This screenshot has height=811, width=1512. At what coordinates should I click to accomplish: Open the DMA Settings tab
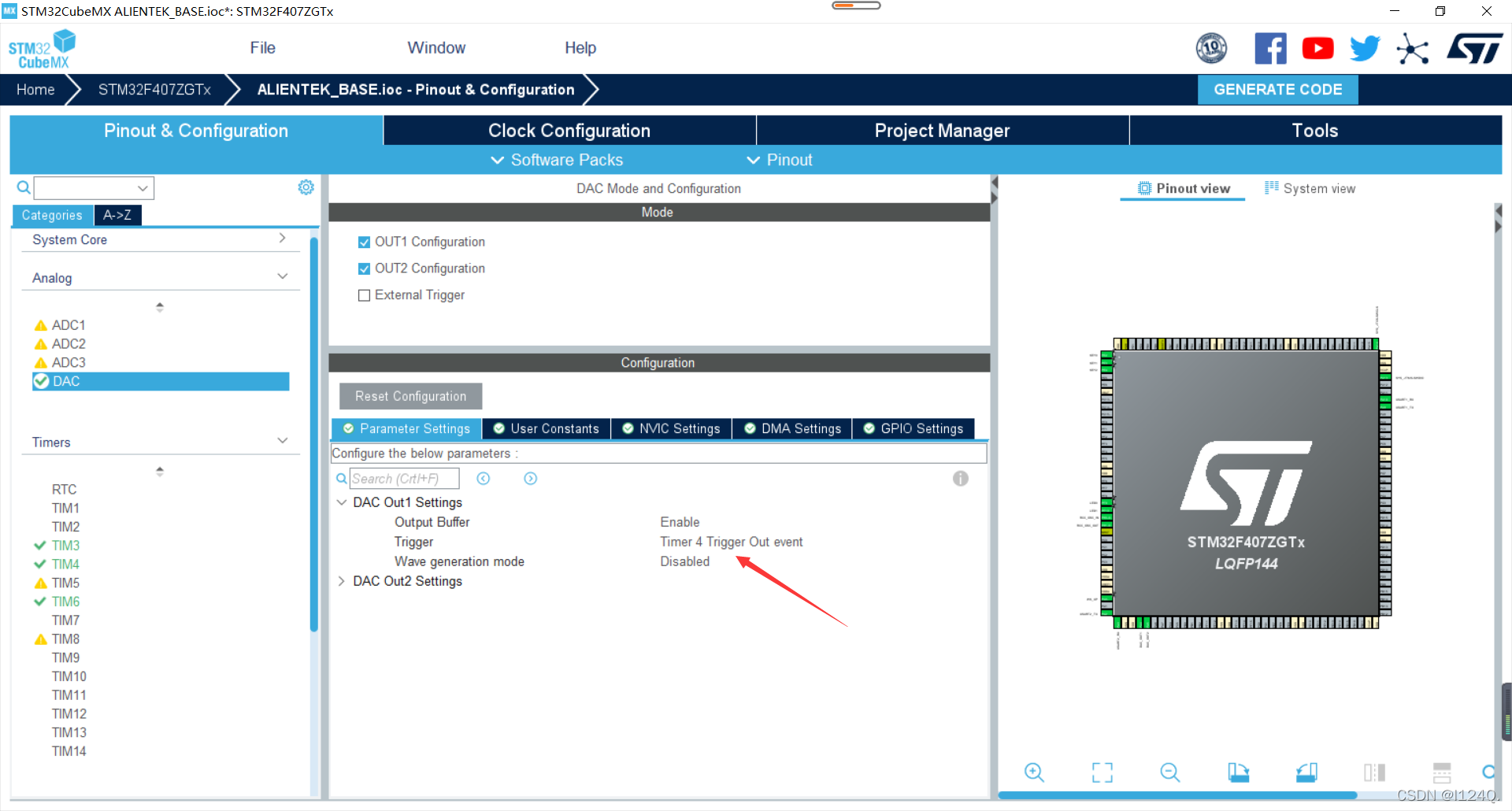[793, 429]
